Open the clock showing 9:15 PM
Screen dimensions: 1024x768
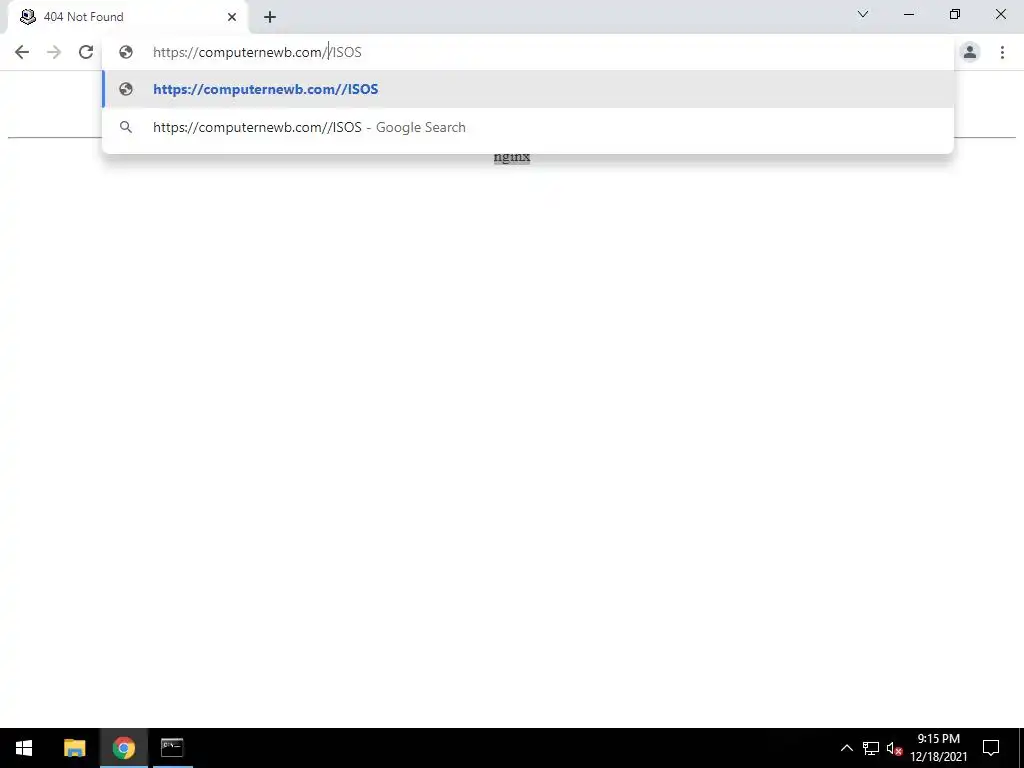[x=938, y=748]
